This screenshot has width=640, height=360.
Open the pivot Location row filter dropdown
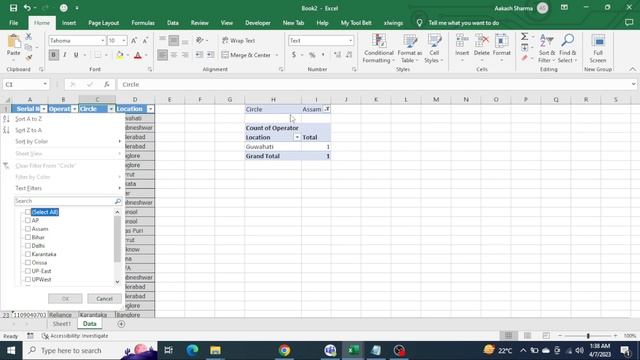point(297,137)
